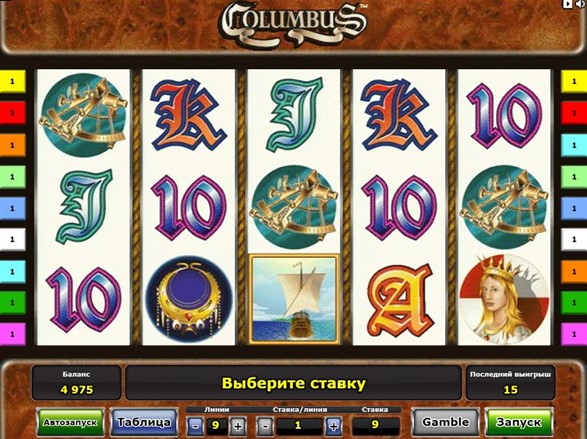Viewport: 587px width, 439px height.
Task: Lower the bet per line with minus
Action: point(265,426)
